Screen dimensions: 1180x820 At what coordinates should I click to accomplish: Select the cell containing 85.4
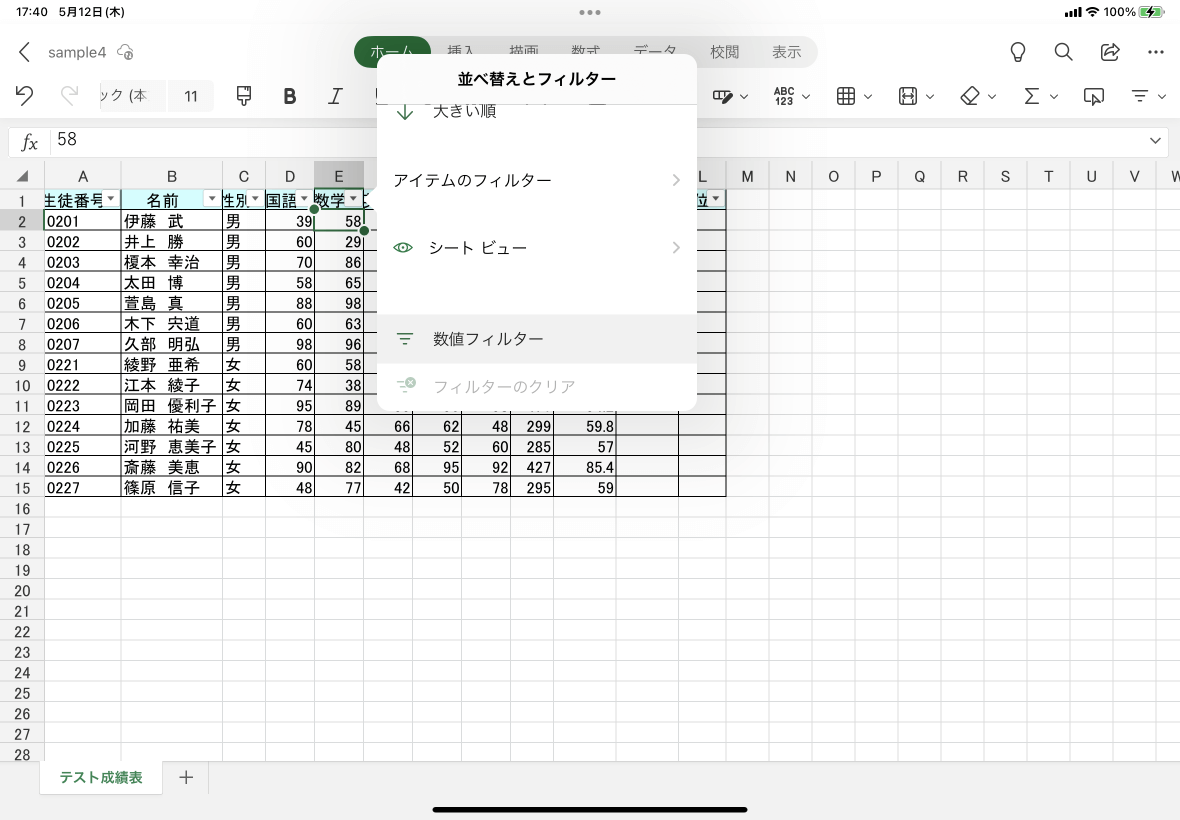point(585,467)
